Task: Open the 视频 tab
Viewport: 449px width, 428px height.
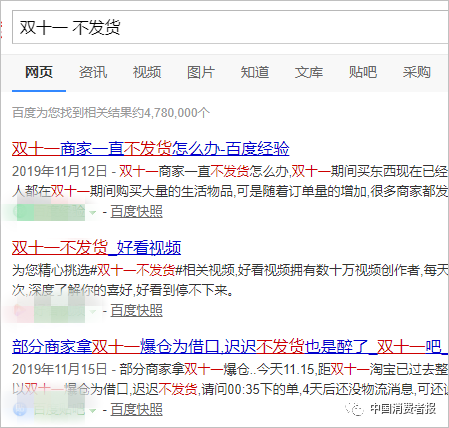Action: pyautogui.click(x=147, y=72)
